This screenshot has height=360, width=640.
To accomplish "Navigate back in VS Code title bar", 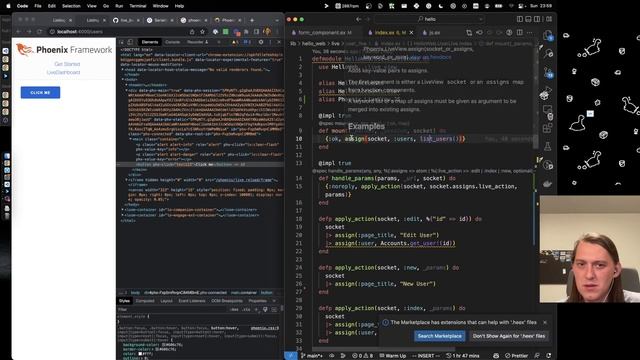I will 358,19.
